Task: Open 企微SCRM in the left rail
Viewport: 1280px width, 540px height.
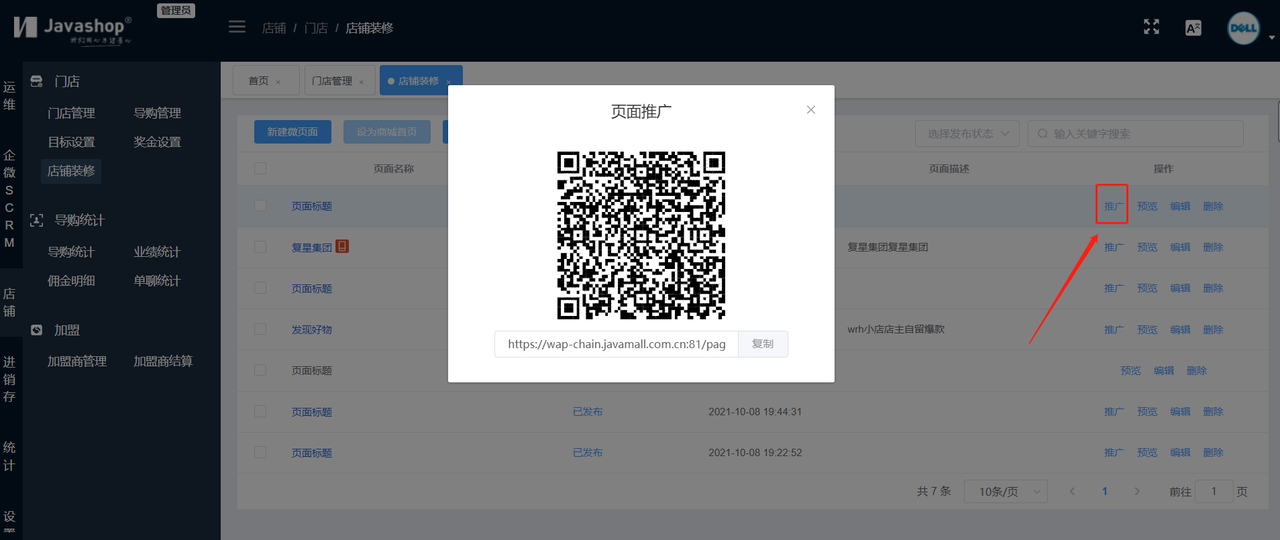Action: tap(9, 200)
